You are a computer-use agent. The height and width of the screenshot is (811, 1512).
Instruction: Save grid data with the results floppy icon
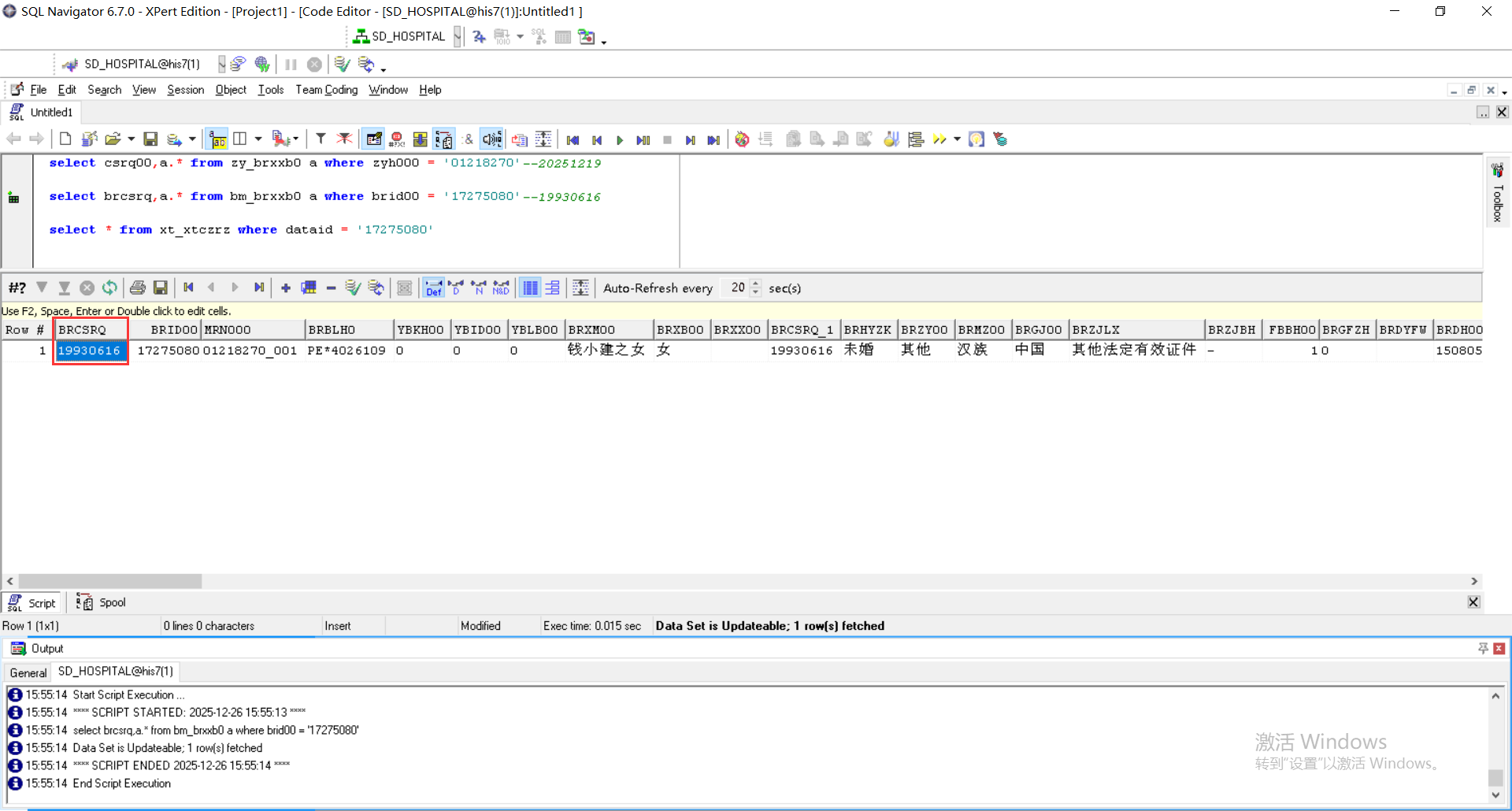coord(161,288)
